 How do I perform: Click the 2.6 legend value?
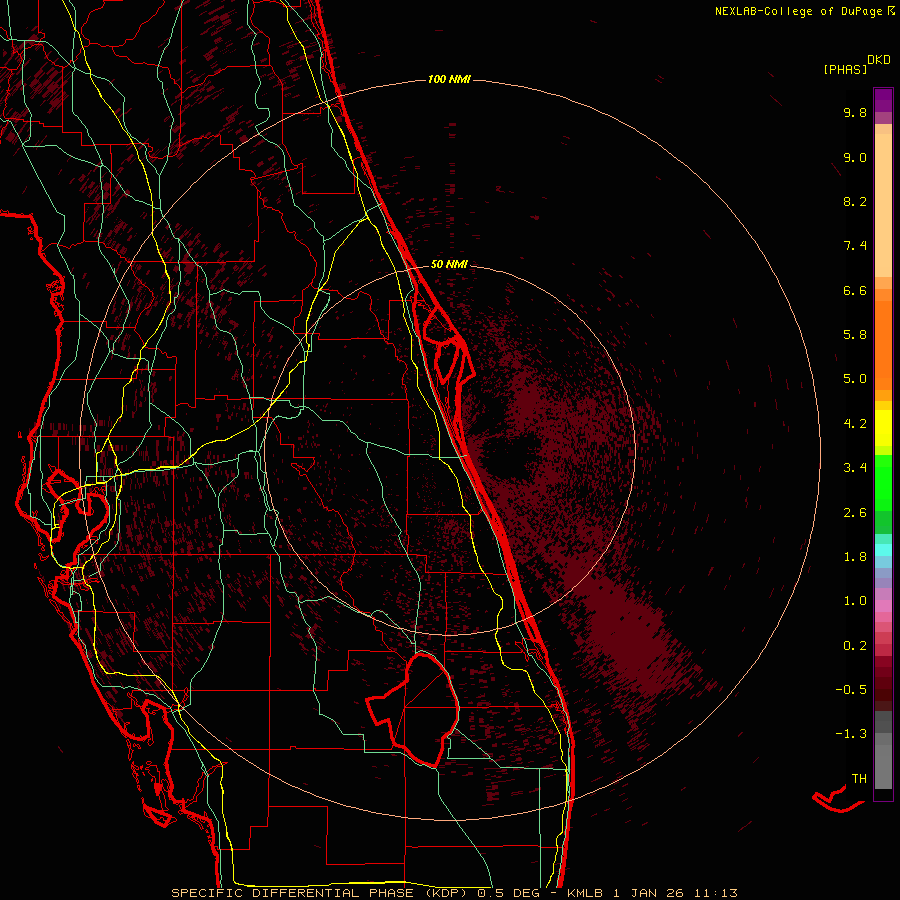click(x=855, y=513)
